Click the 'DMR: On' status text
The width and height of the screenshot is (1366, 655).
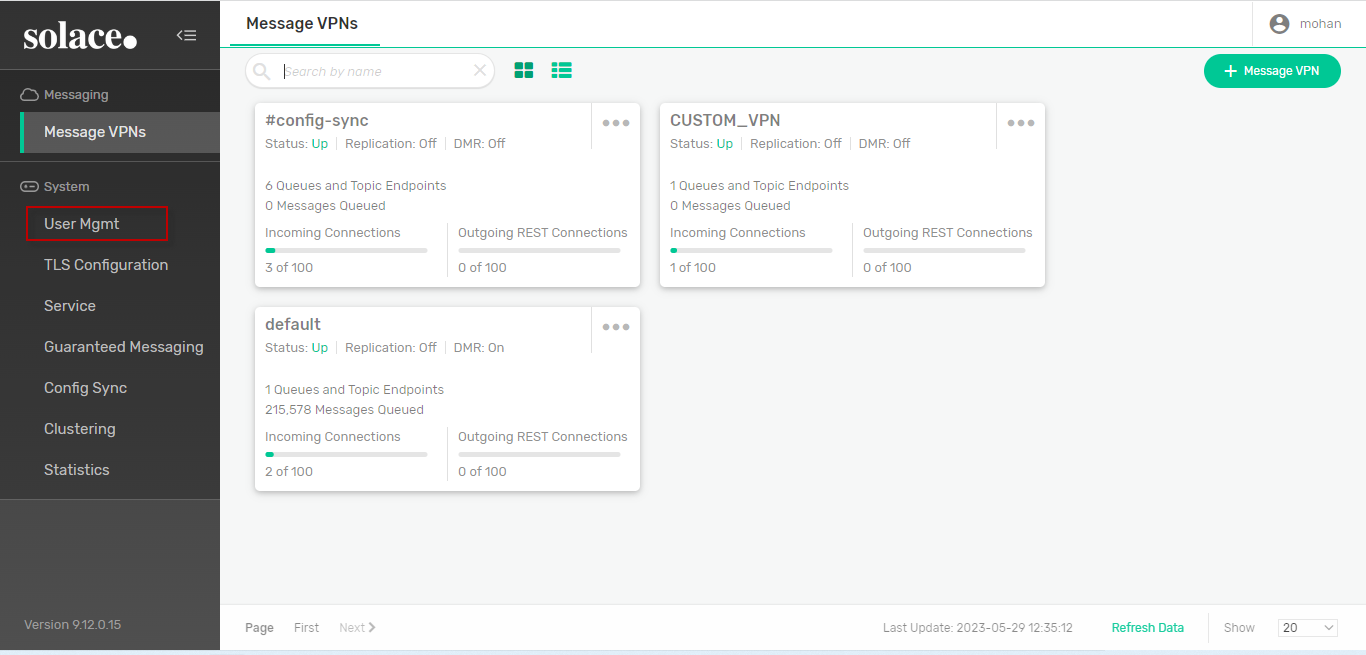(479, 348)
